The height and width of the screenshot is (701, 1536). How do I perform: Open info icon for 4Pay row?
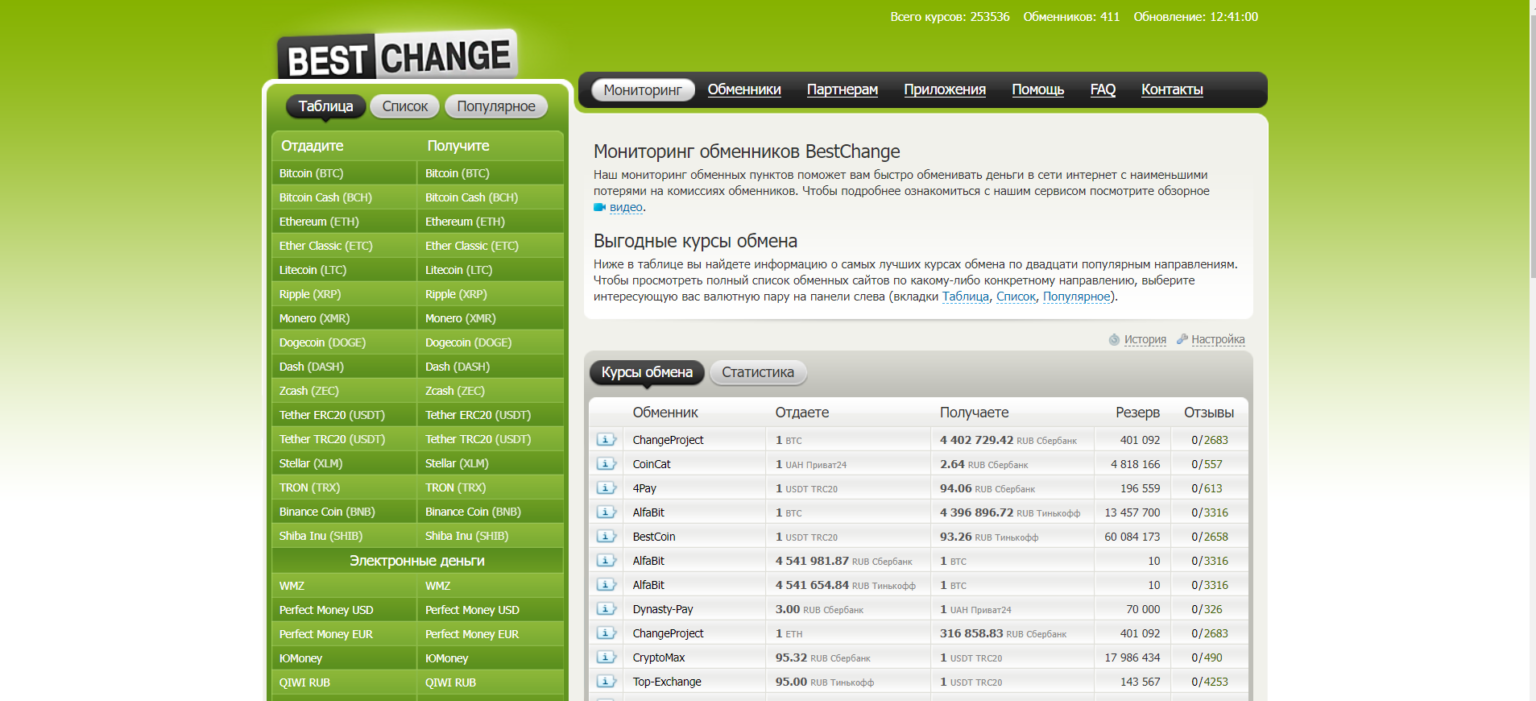tap(606, 488)
